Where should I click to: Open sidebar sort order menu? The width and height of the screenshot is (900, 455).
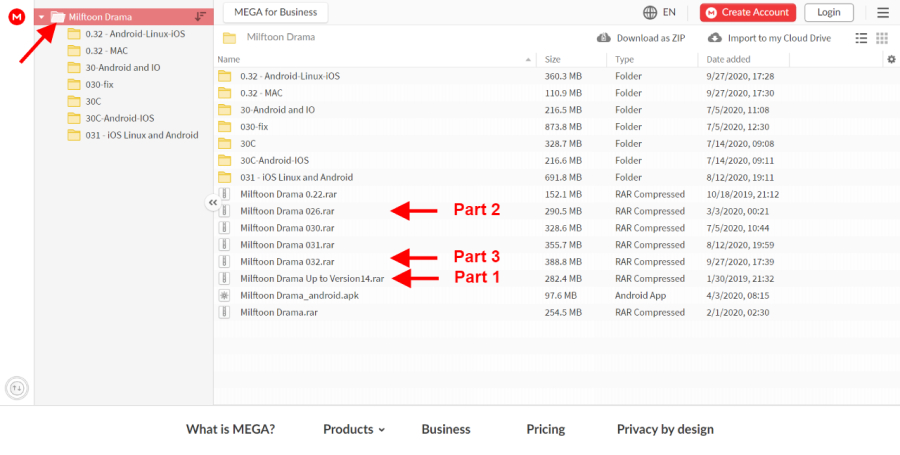click(x=200, y=17)
